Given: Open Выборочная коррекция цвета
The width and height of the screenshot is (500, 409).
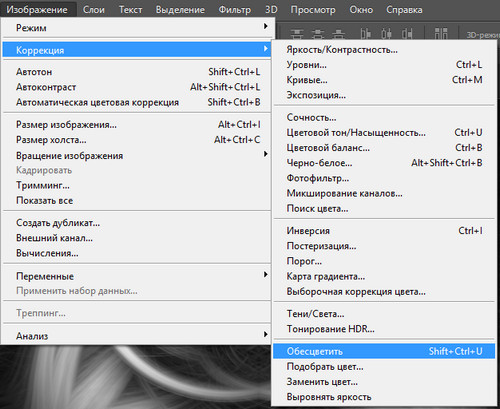Looking at the screenshot, I should click(x=384, y=292).
